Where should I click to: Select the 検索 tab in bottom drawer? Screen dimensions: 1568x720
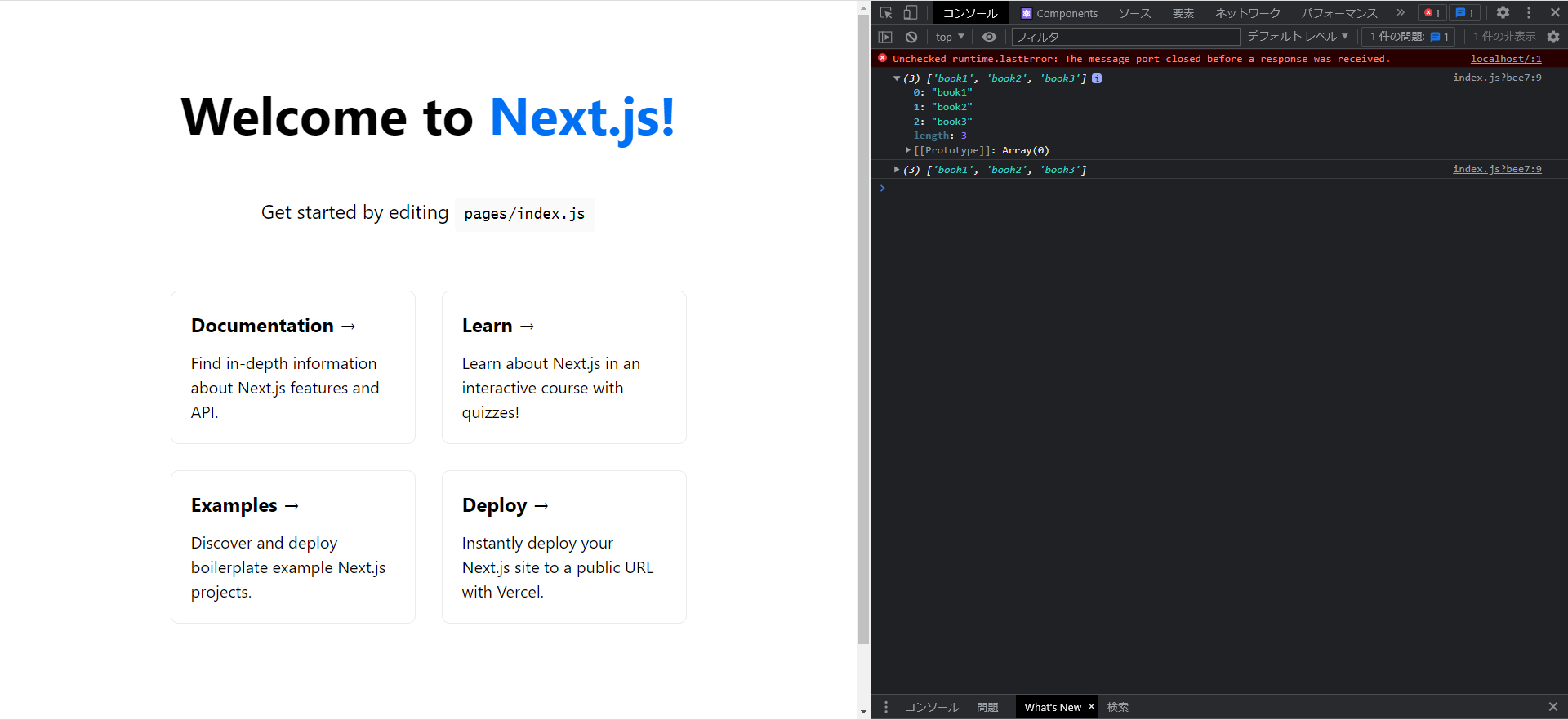(x=1118, y=707)
